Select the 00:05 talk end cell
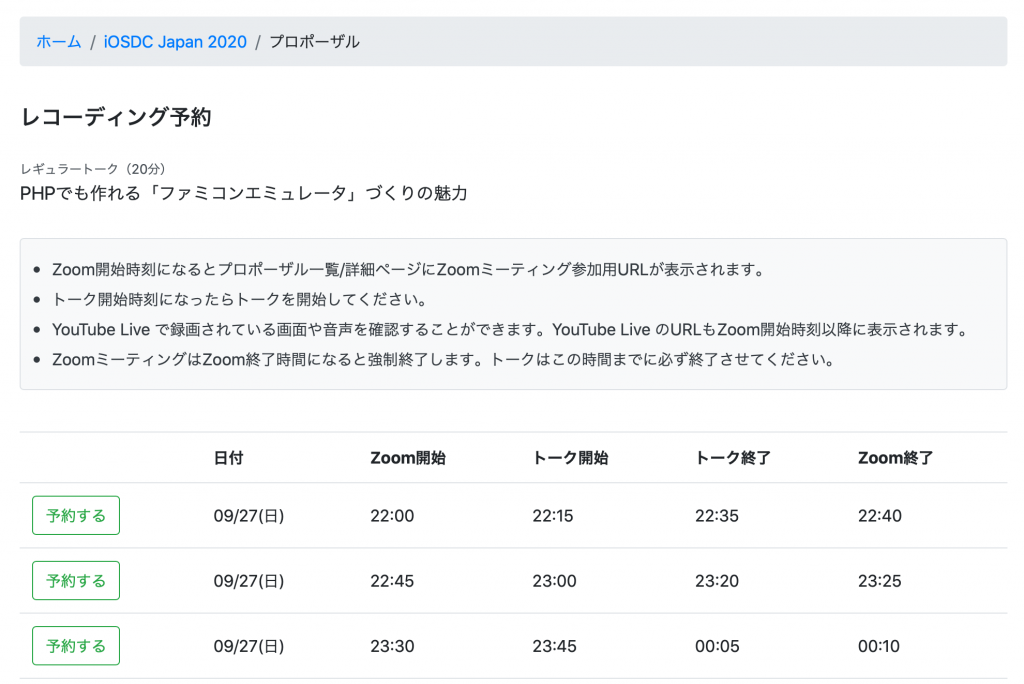 tap(717, 647)
